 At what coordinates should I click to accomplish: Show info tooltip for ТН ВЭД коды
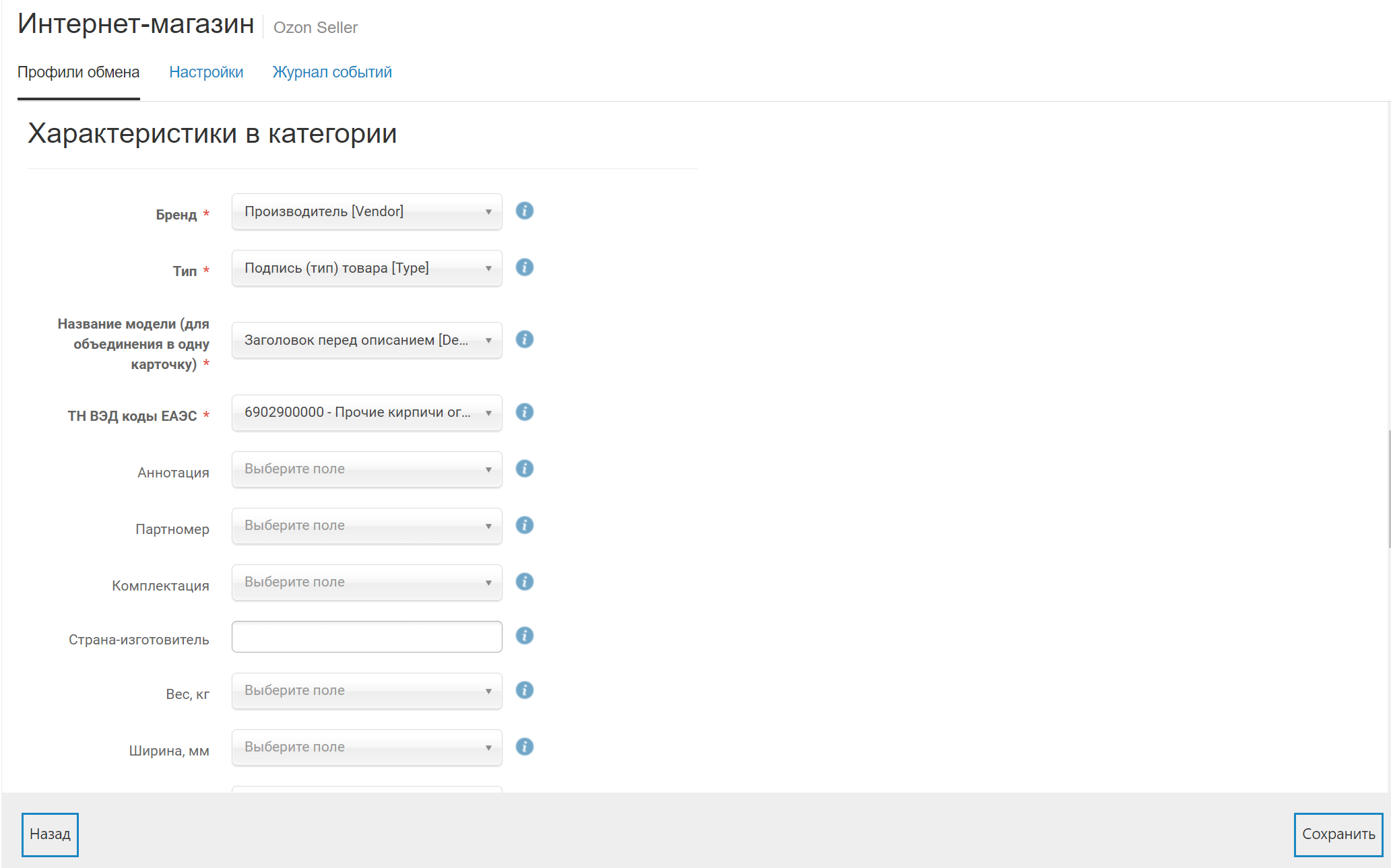pyautogui.click(x=524, y=412)
